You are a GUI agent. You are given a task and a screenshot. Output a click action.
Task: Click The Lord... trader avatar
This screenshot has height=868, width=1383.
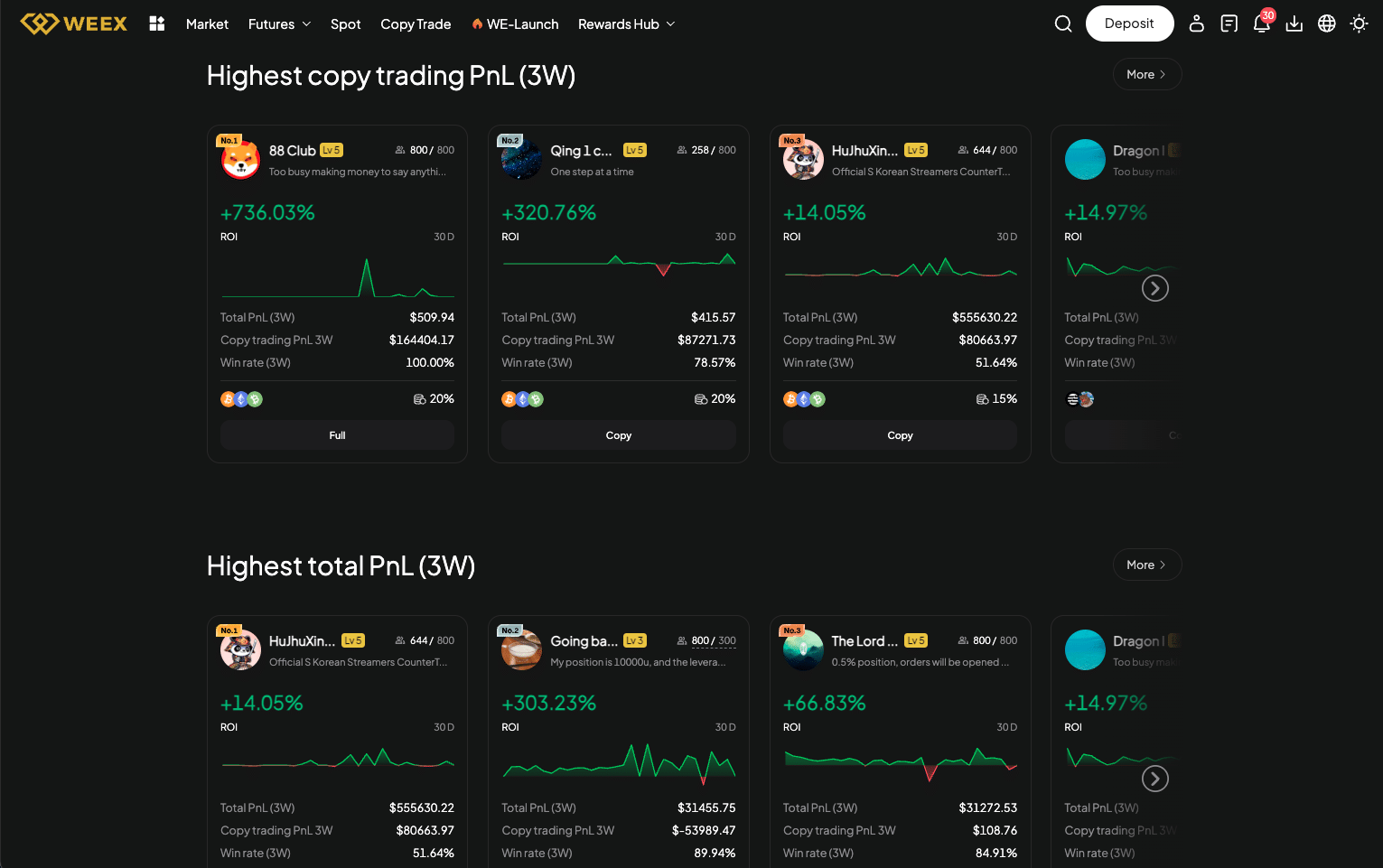(x=803, y=650)
